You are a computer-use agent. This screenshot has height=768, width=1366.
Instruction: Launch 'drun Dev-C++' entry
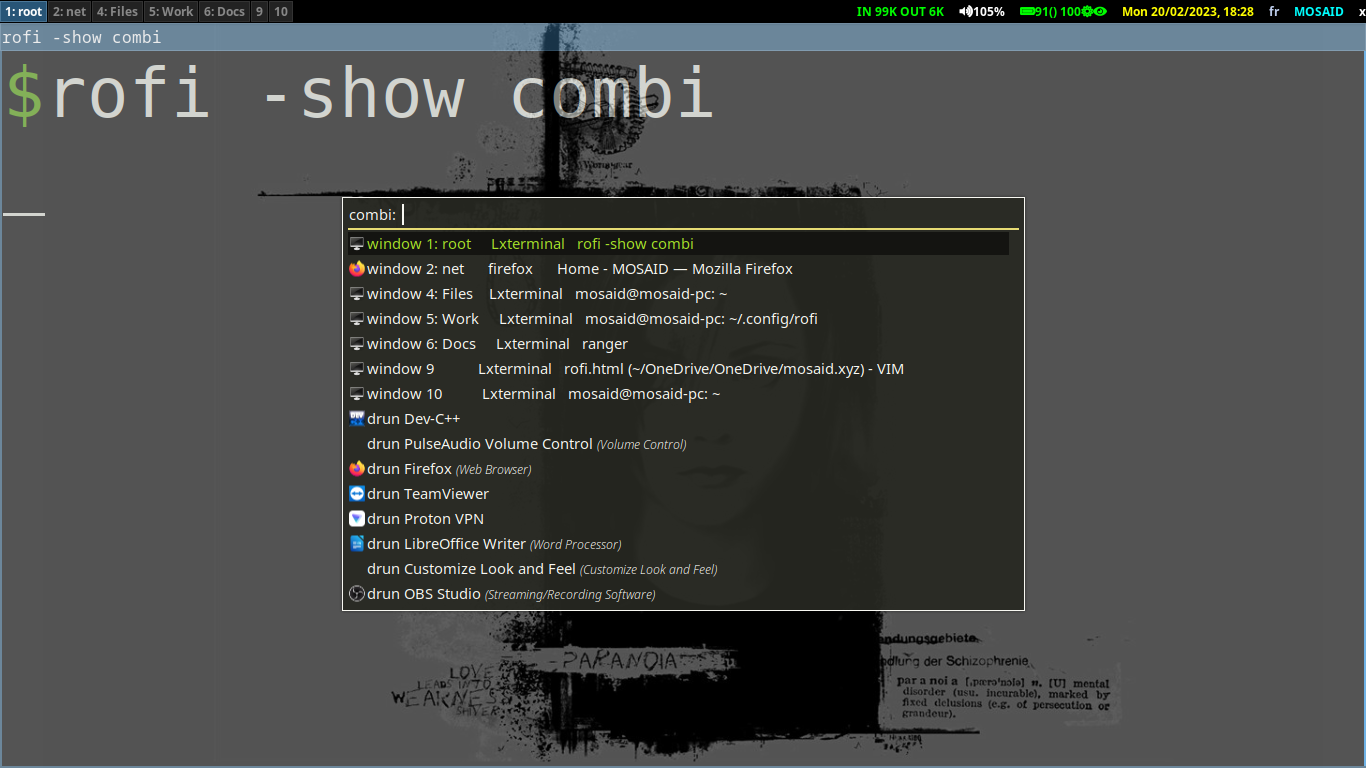pos(678,419)
